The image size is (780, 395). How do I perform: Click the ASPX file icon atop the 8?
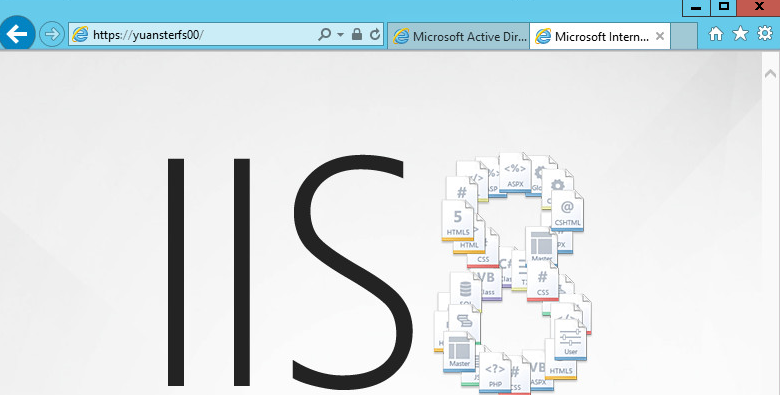coord(515,173)
